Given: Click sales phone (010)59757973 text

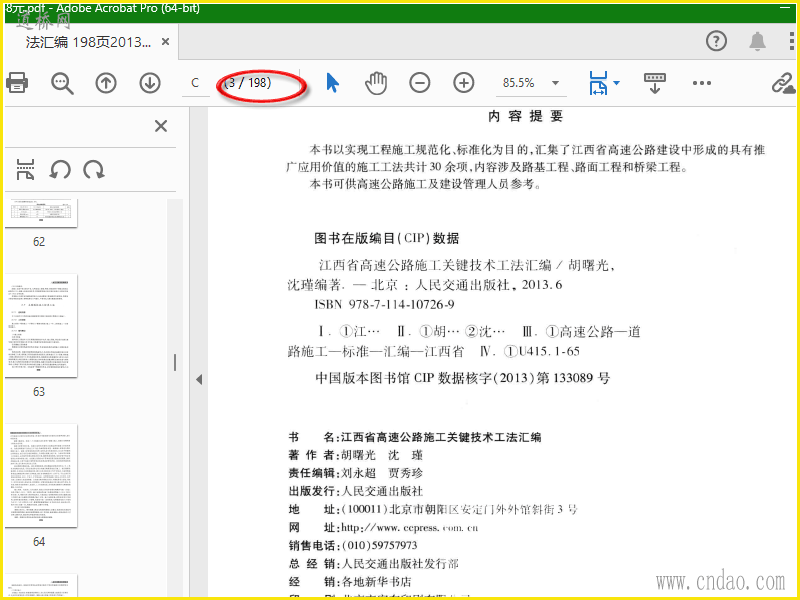Looking at the screenshot, I should click(x=379, y=545).
